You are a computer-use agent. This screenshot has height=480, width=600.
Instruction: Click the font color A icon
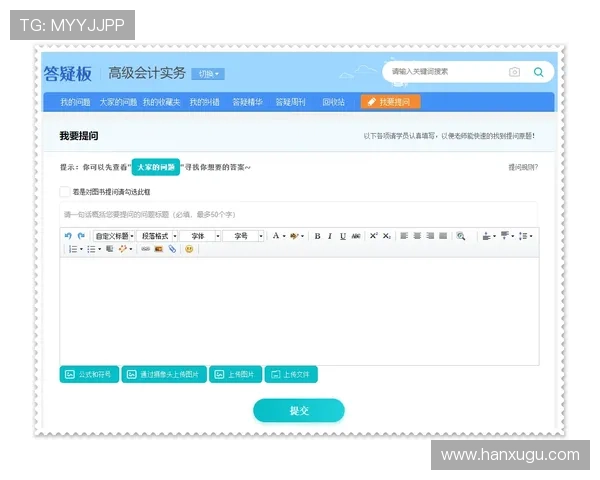(276, 236)
